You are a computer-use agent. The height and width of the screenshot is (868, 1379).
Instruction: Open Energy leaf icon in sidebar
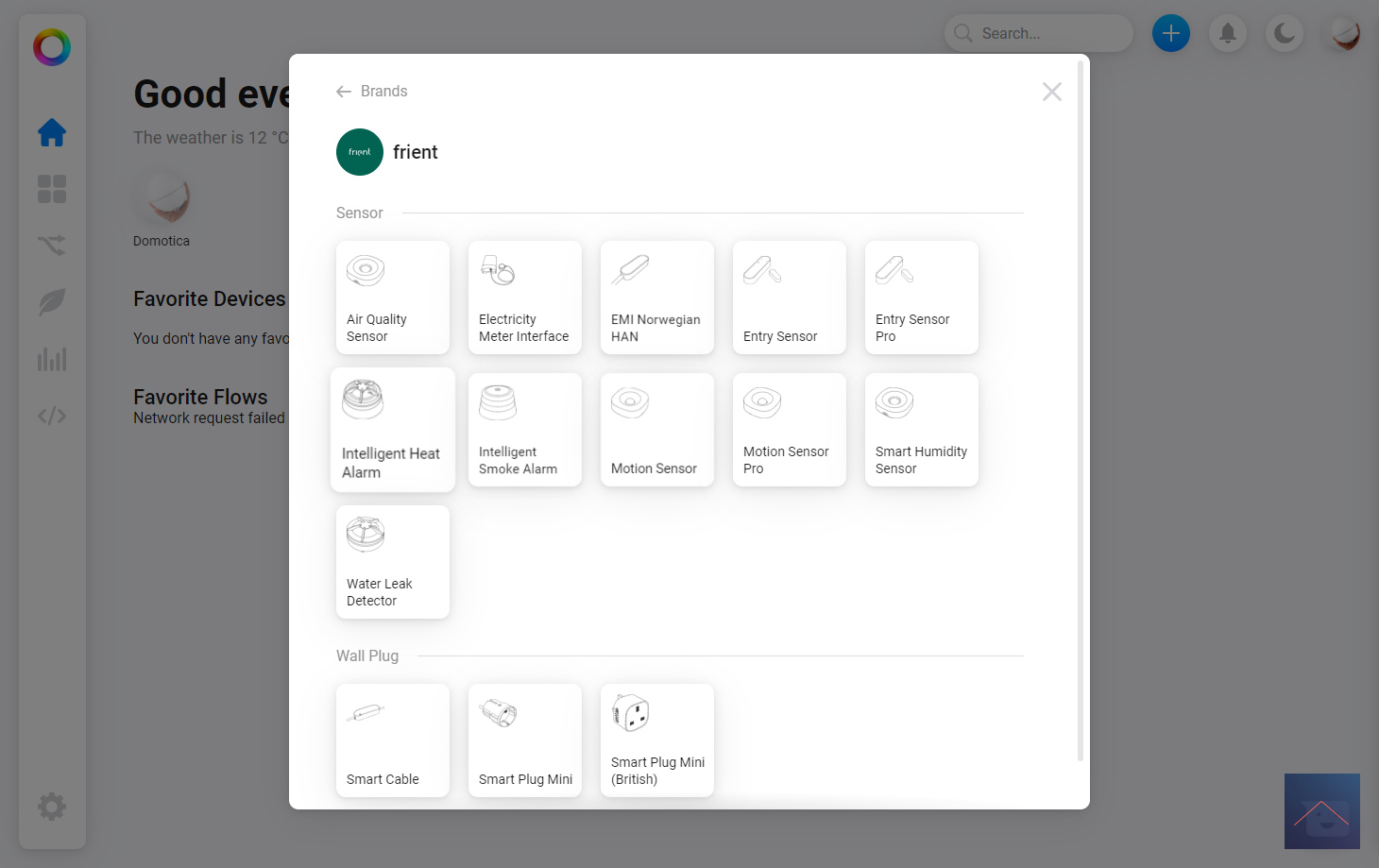point(52,302)
